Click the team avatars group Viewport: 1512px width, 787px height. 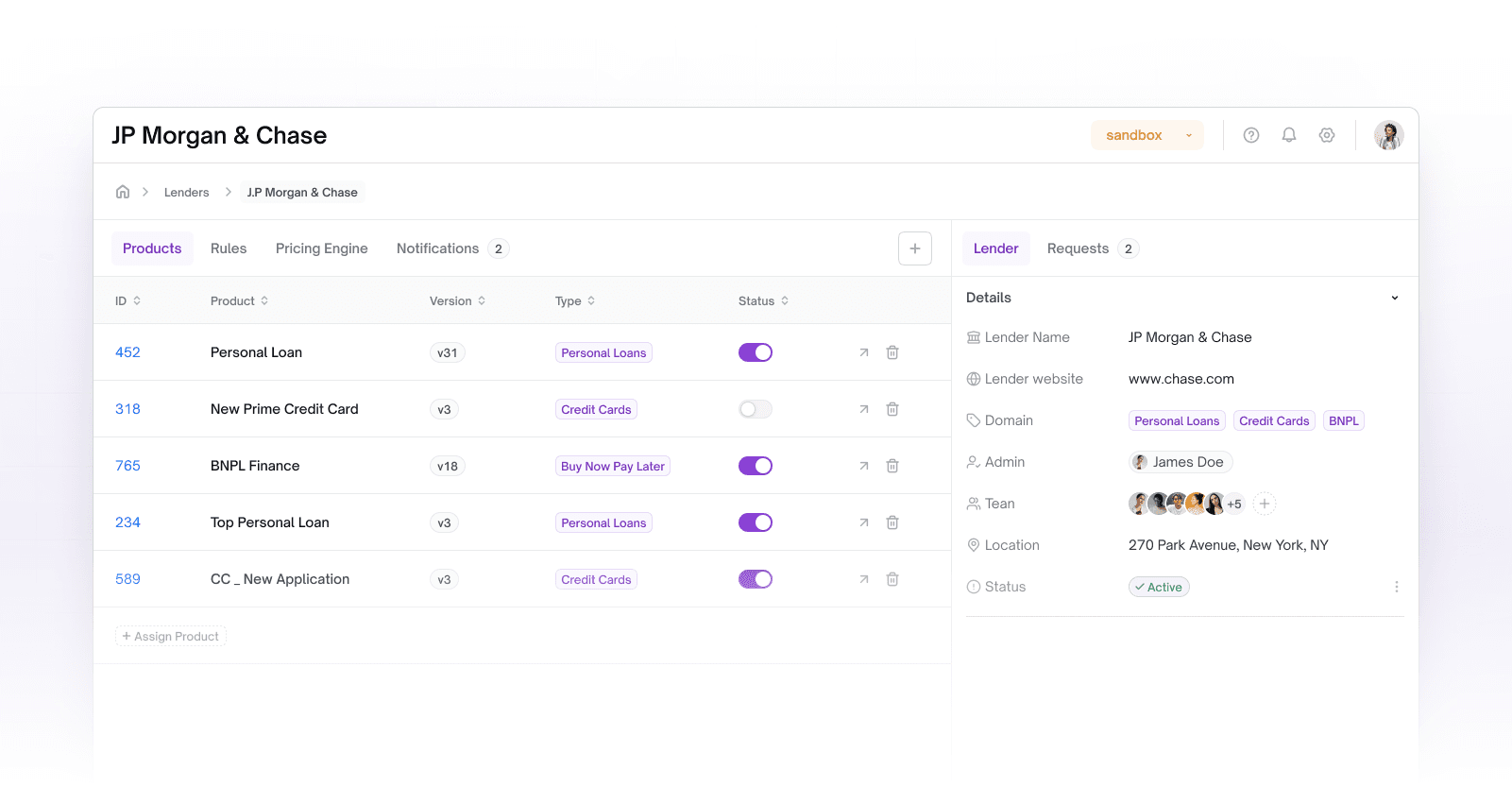coord(1186,504)
